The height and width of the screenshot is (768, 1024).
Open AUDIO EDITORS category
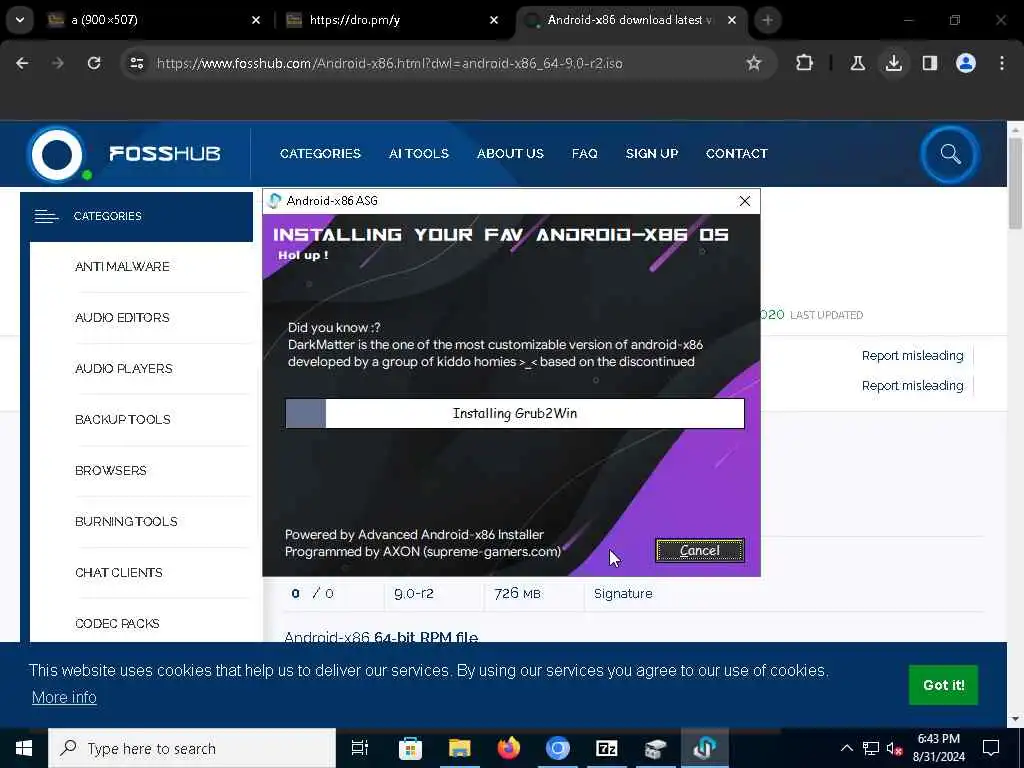[x=122, y=317]
